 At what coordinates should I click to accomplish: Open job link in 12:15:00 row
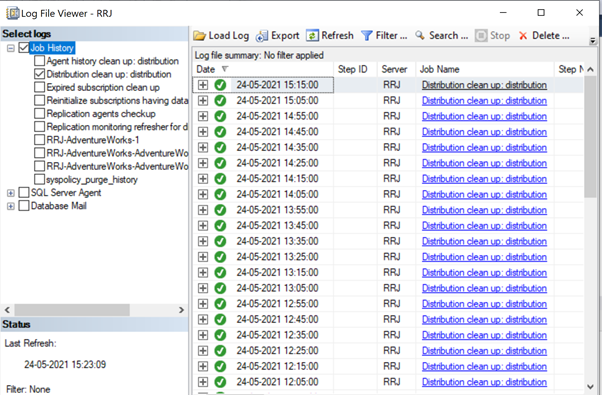click(484, 367)
